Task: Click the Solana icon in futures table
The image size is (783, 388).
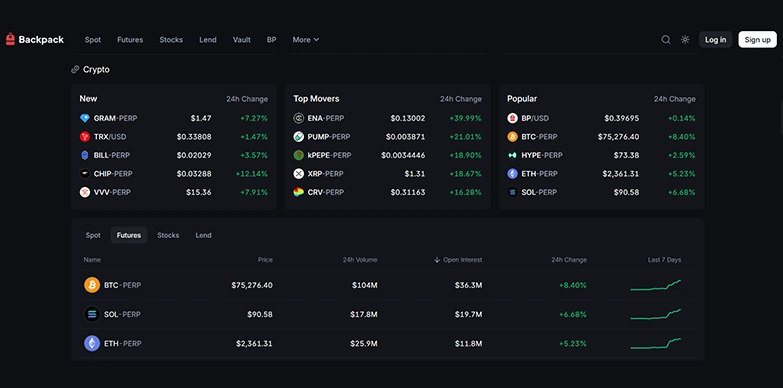Action: [x=92, y=314]
